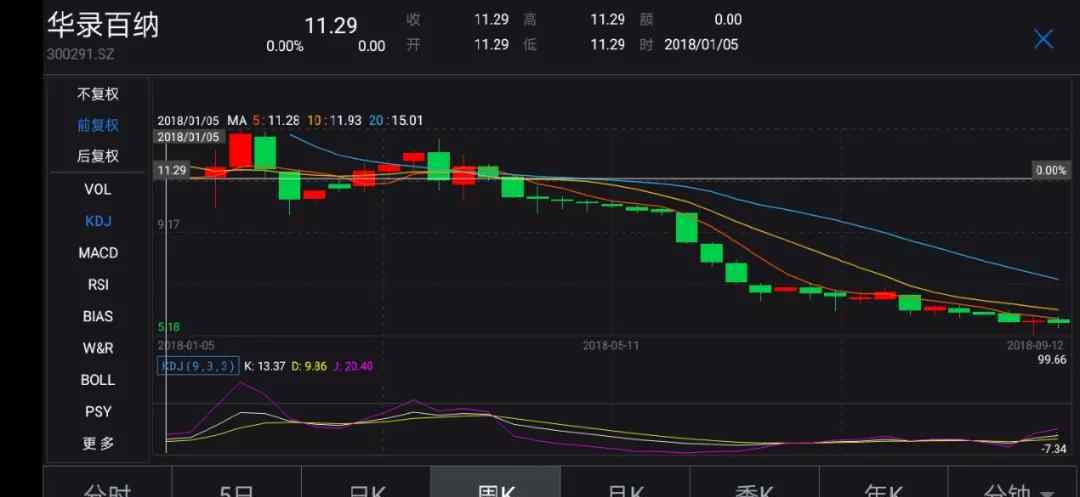Click the 华录百纳 stock name title
This screenshot has width=1080, height=497.
pos(103,25)
